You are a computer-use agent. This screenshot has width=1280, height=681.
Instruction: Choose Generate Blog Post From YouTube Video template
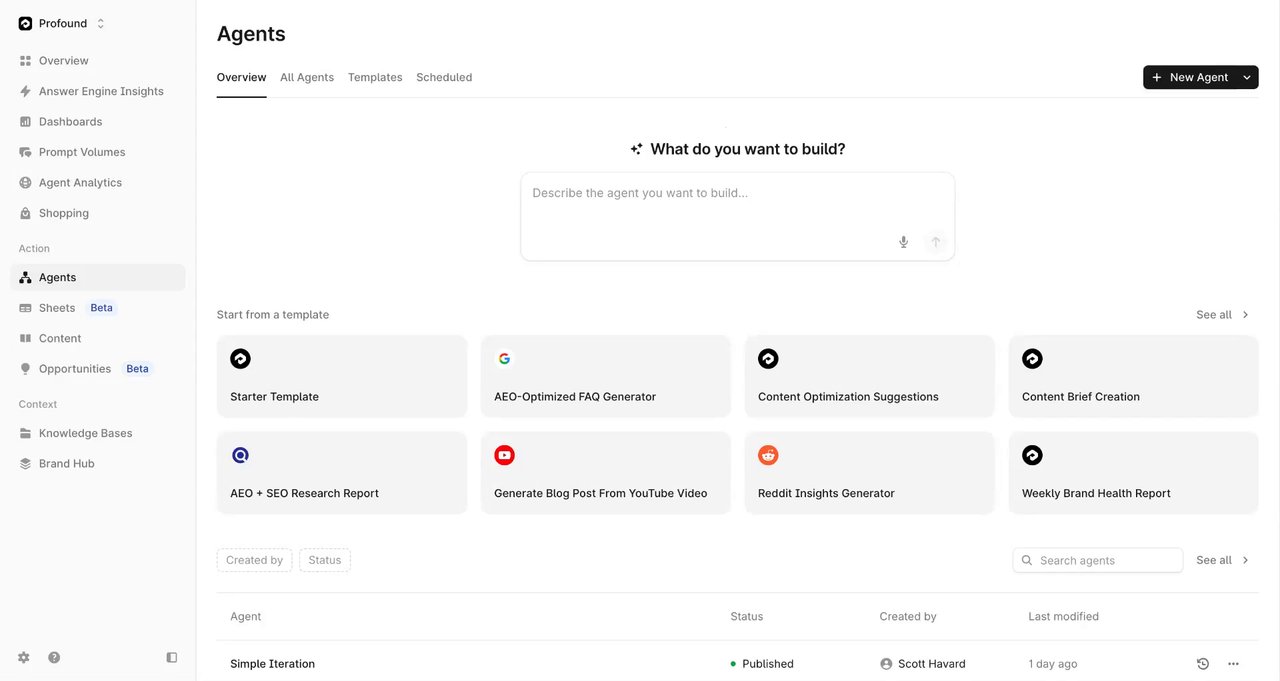[x=606, y=473]
